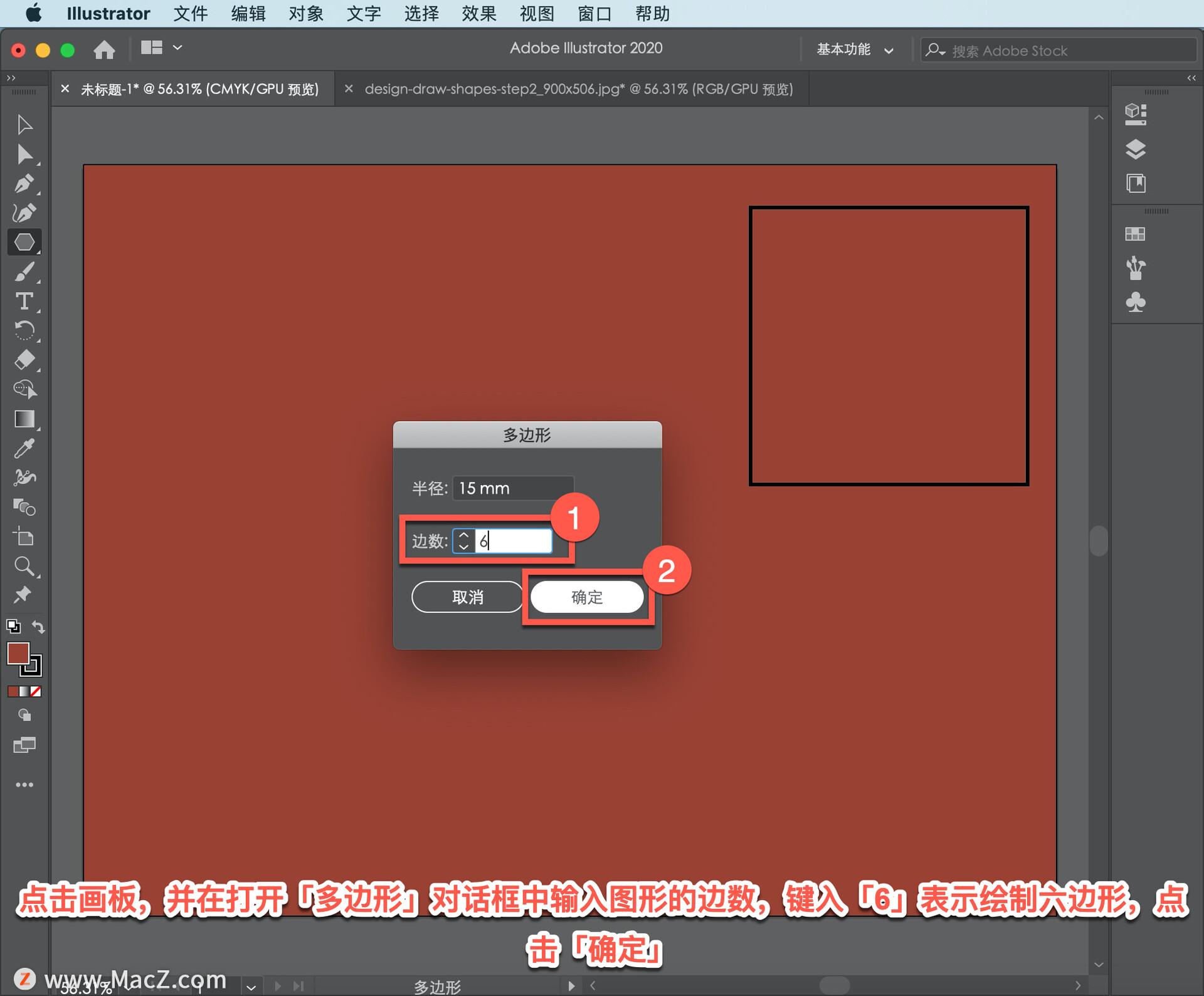1204x996 pixels.
Task: Click the Adobe Stock search field
Action: (x=1059, y=50)
